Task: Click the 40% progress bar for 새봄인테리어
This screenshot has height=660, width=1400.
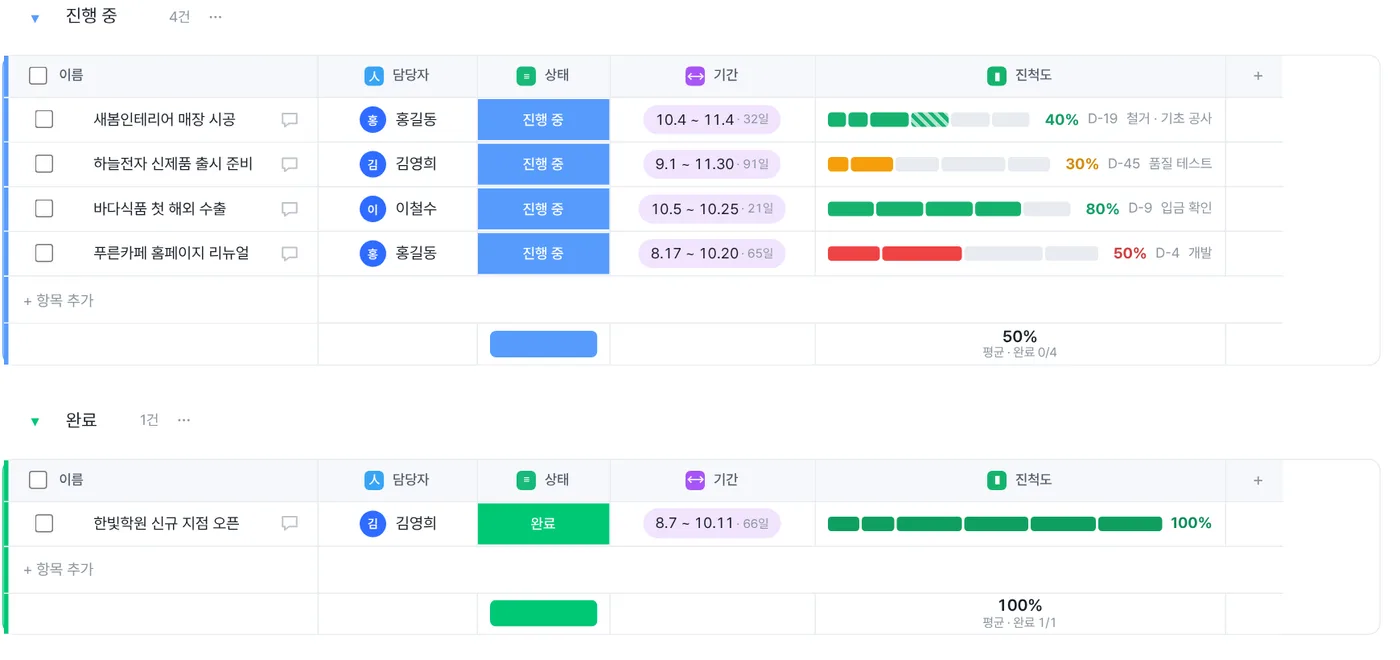Action: coord(928,120)
